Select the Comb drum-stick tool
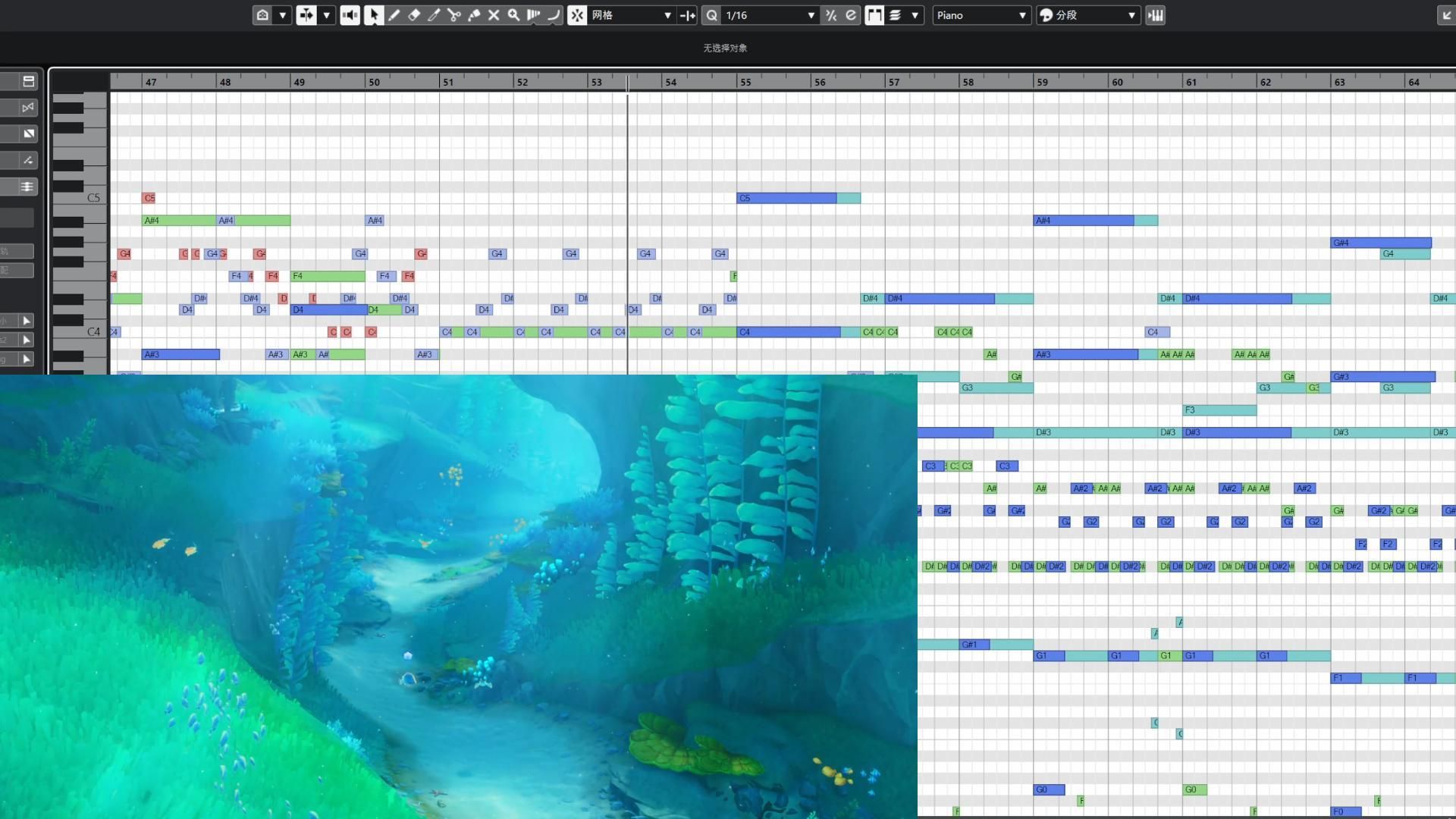 534,15
